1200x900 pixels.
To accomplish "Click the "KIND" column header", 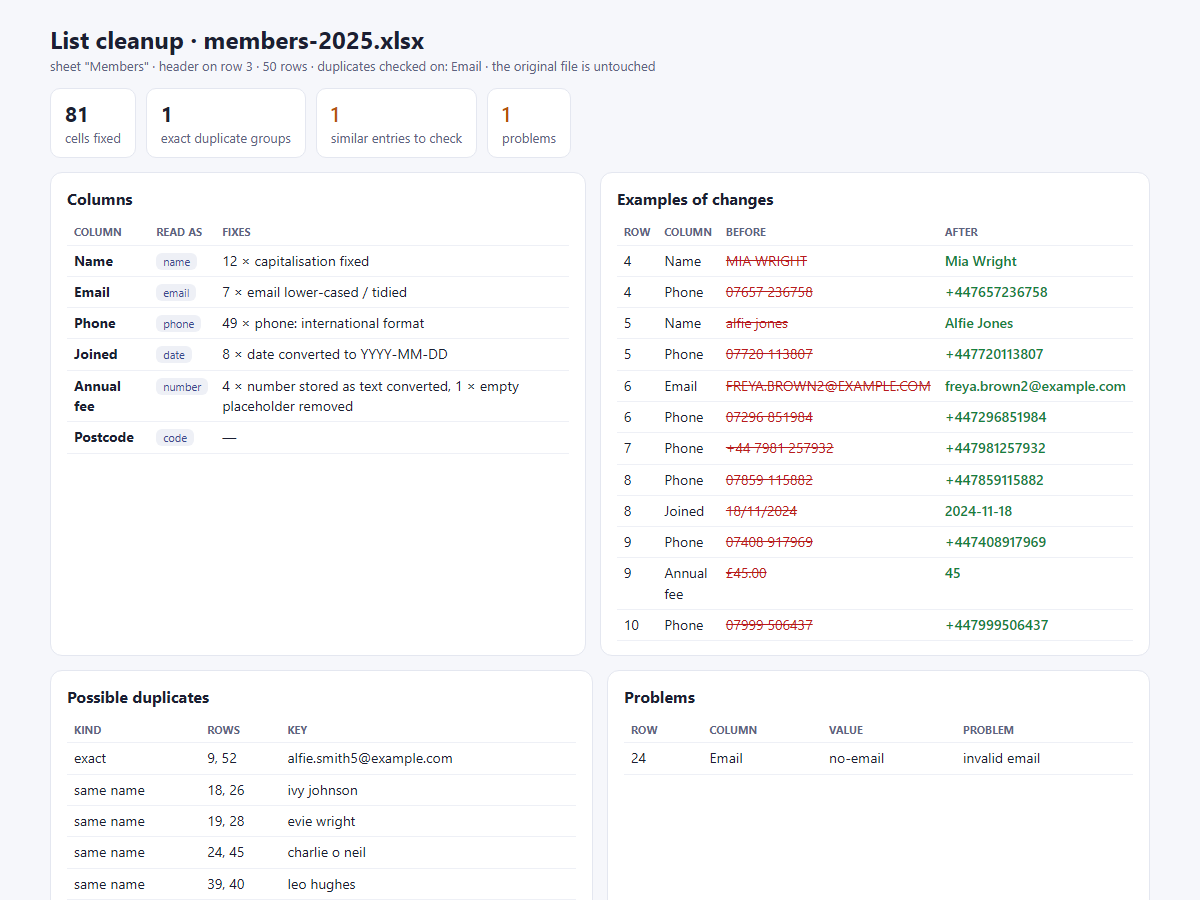I will tap(88, 730).
